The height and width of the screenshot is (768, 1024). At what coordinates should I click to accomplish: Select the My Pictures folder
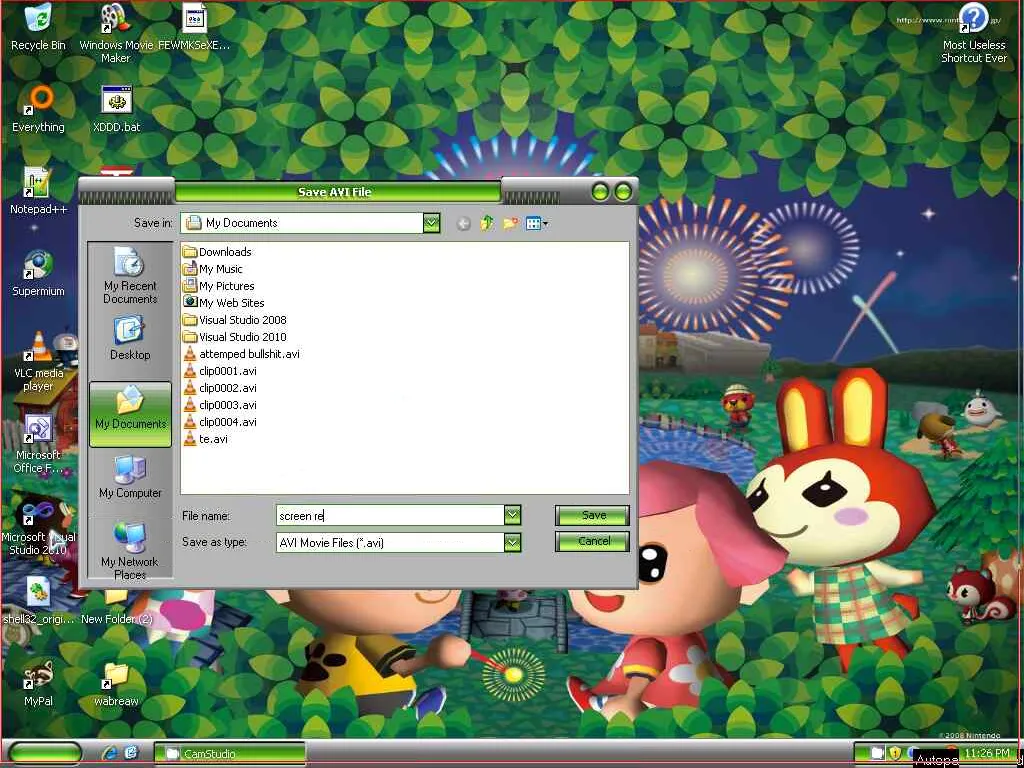tap(219, 286)
